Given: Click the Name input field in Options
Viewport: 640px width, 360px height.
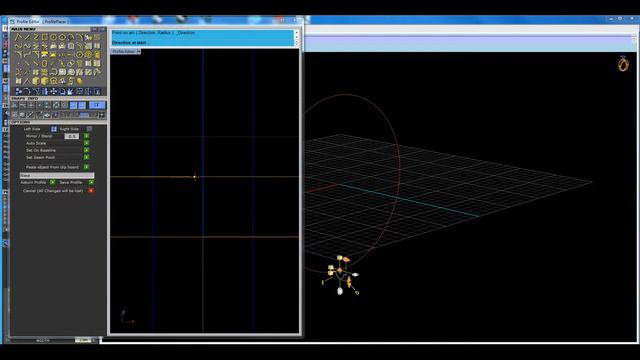Looking at the screenshot, I should point(57,175).
